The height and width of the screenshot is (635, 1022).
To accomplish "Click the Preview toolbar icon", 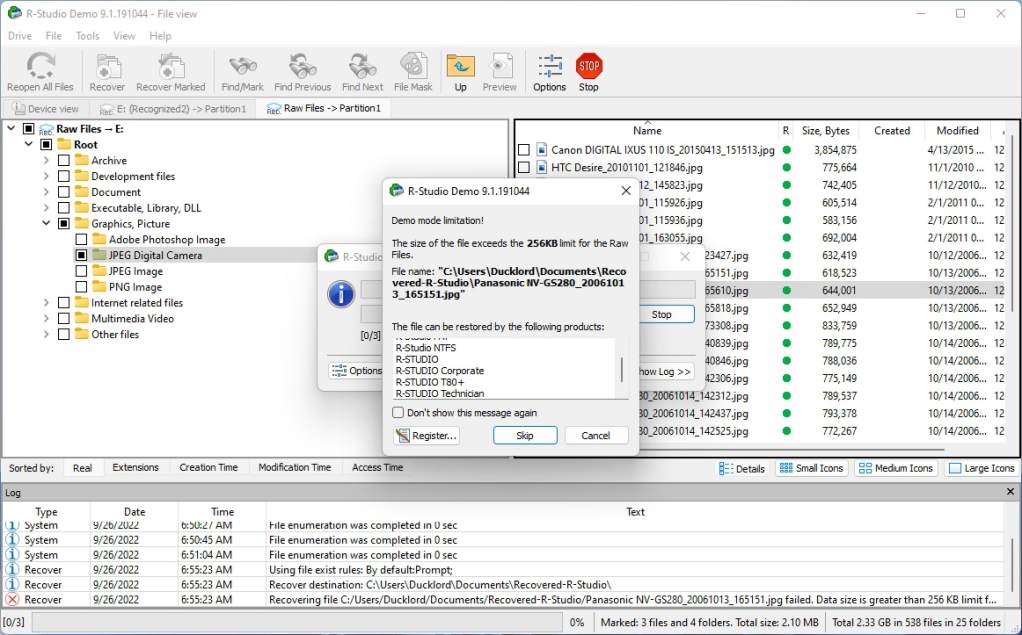I will tap(499, 72).
